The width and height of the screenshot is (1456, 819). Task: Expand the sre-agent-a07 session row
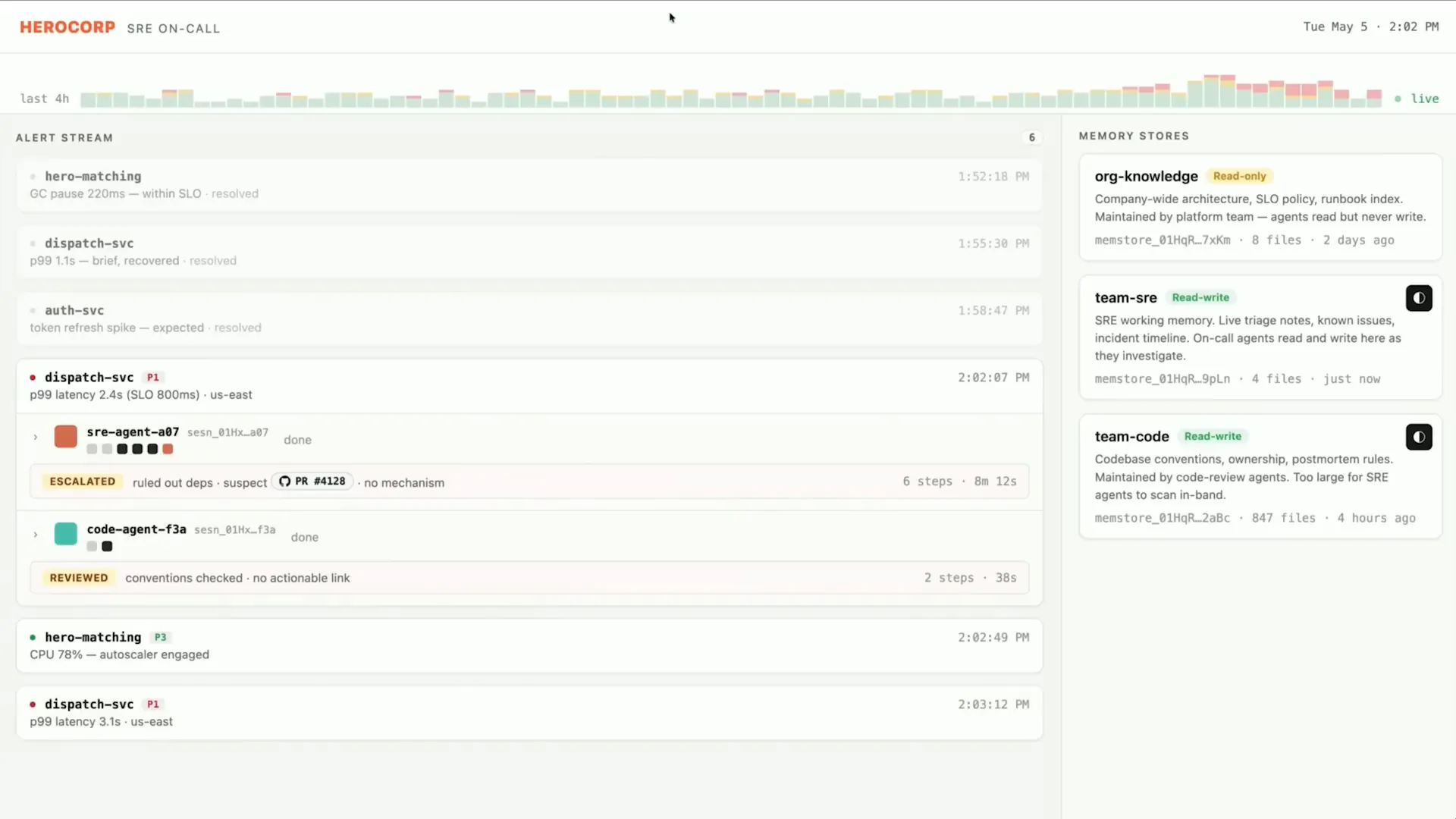(36, 438)
